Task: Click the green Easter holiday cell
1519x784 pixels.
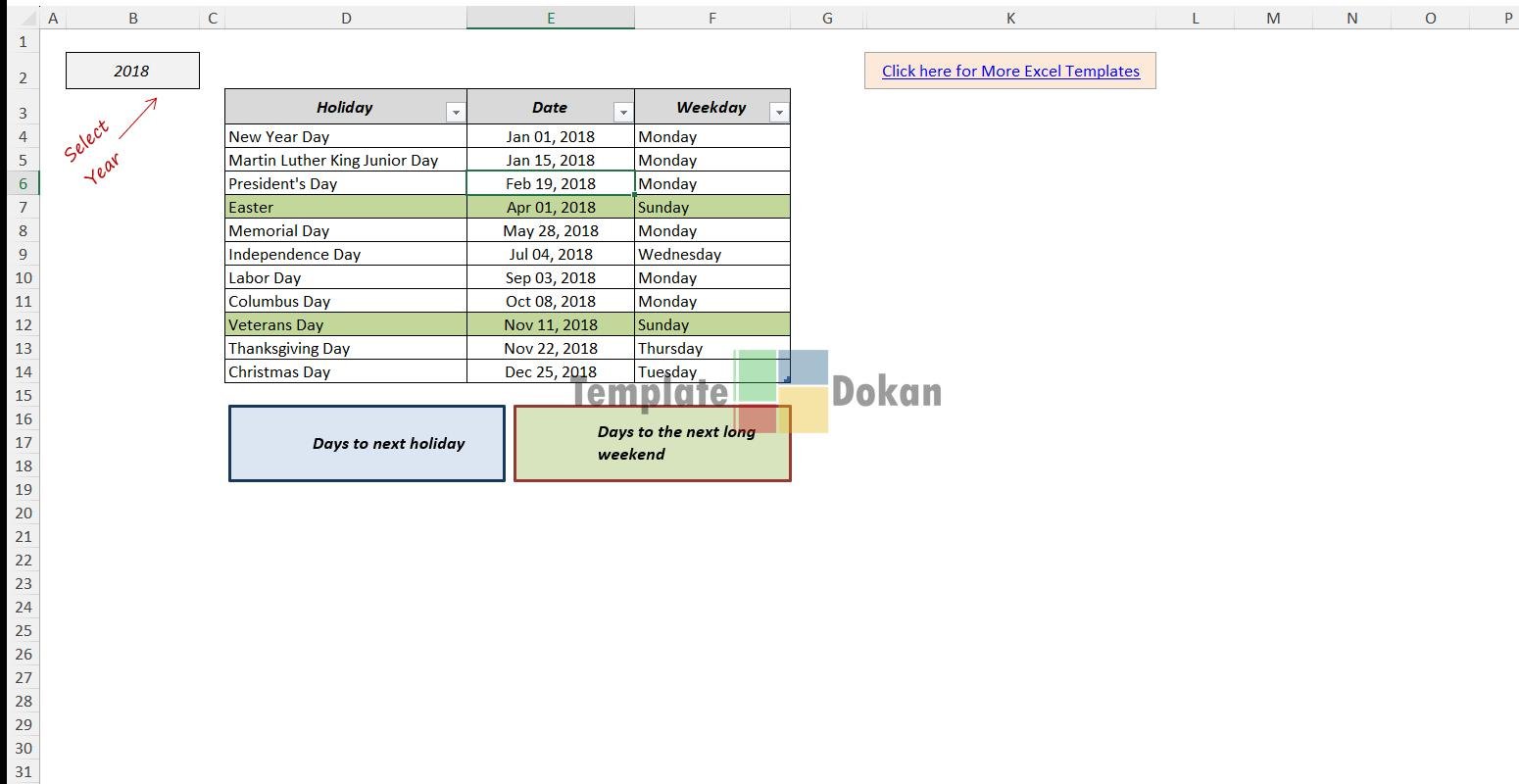Action: point(346,207)
